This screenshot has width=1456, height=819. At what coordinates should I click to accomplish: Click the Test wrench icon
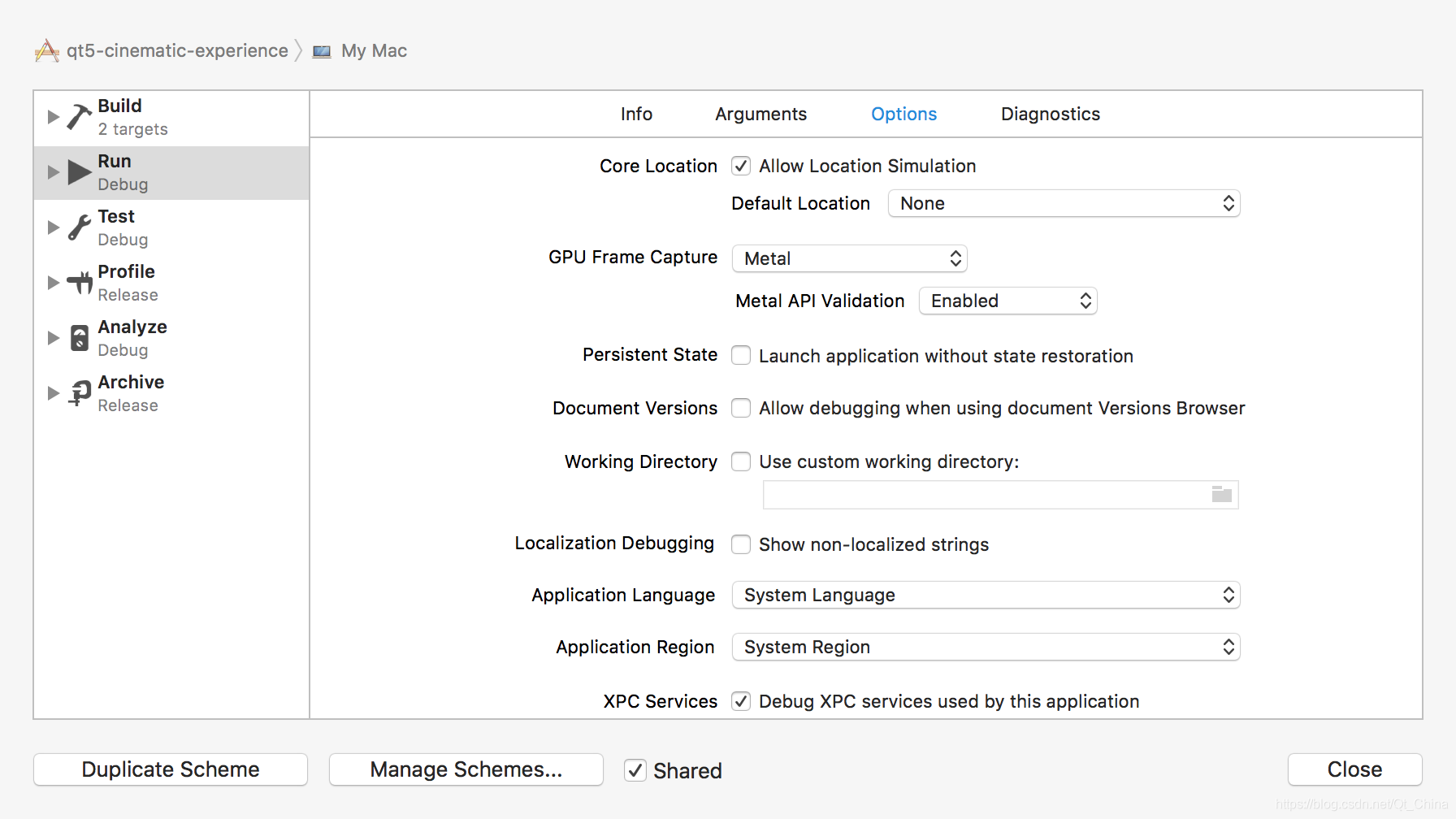point(79,227)
